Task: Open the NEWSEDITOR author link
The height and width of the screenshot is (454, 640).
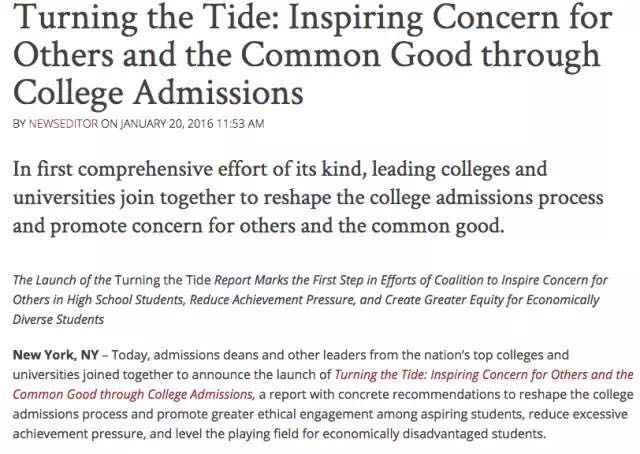Action: coord(63,124)
